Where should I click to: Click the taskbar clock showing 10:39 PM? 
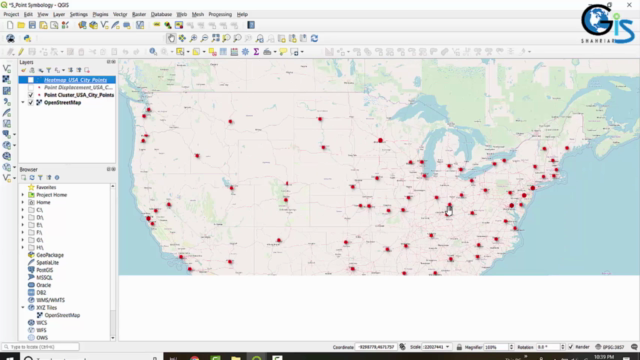click(604, 357)
